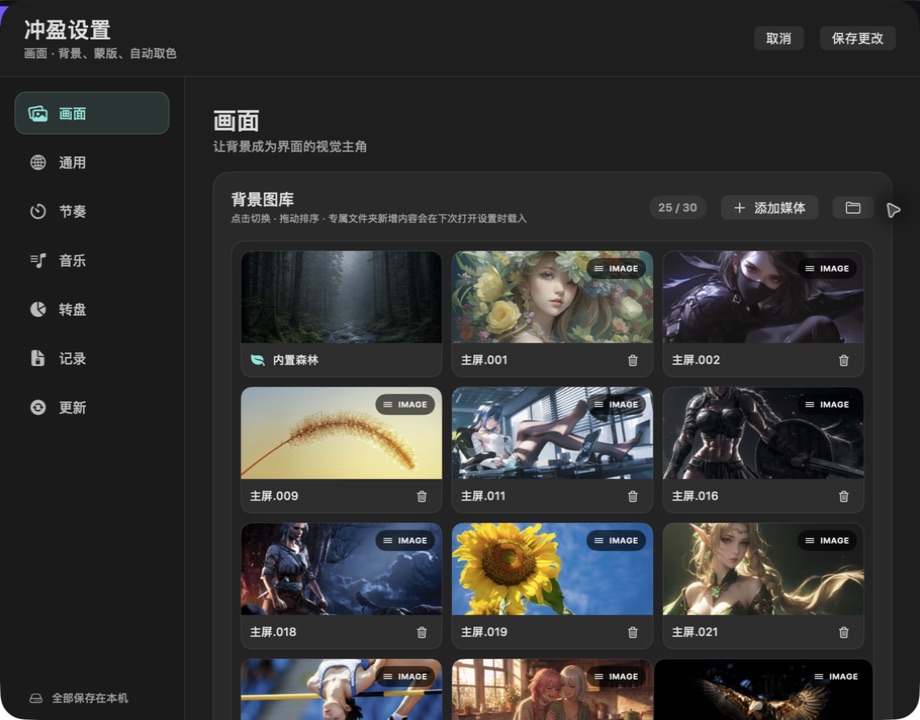
Task: Select the 主屏.002 masked ninja thumbnail
Action: click(763, 297)
